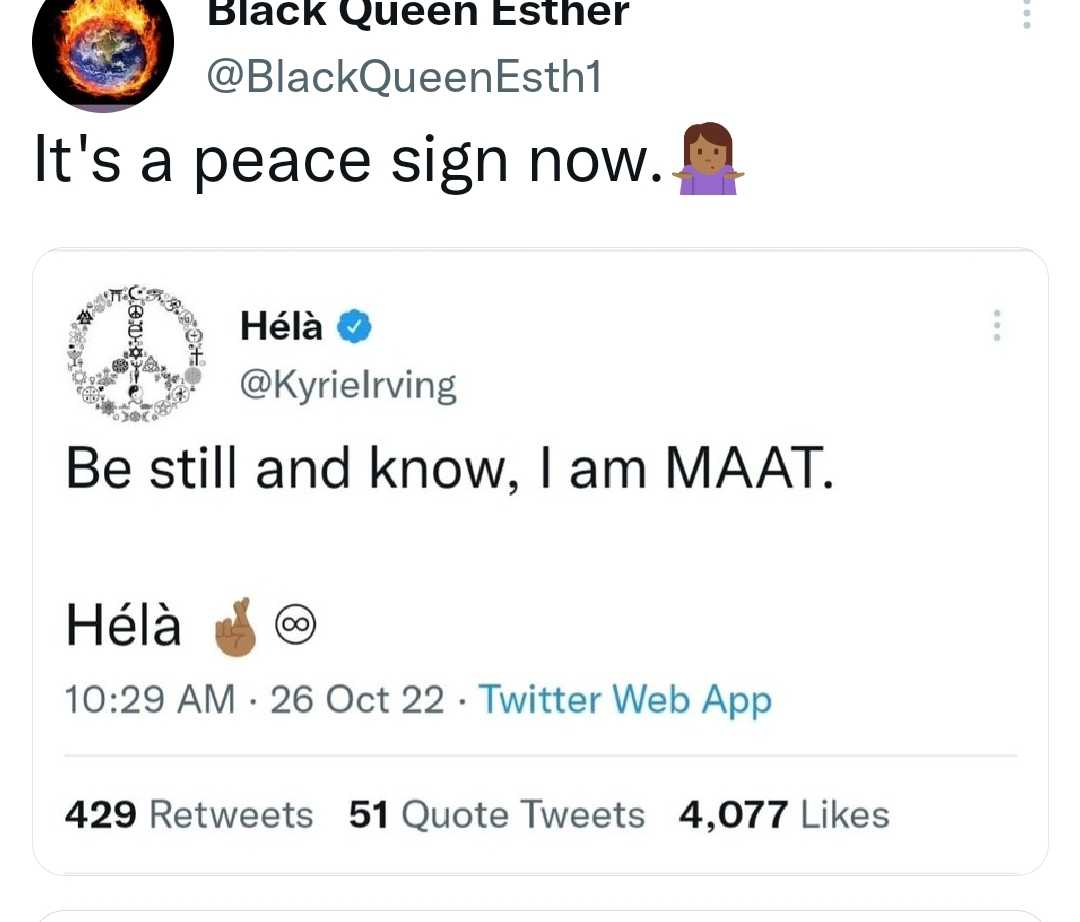
Task: Click the @BlackQueenEsth1 handle
Action: click(404, 76)
